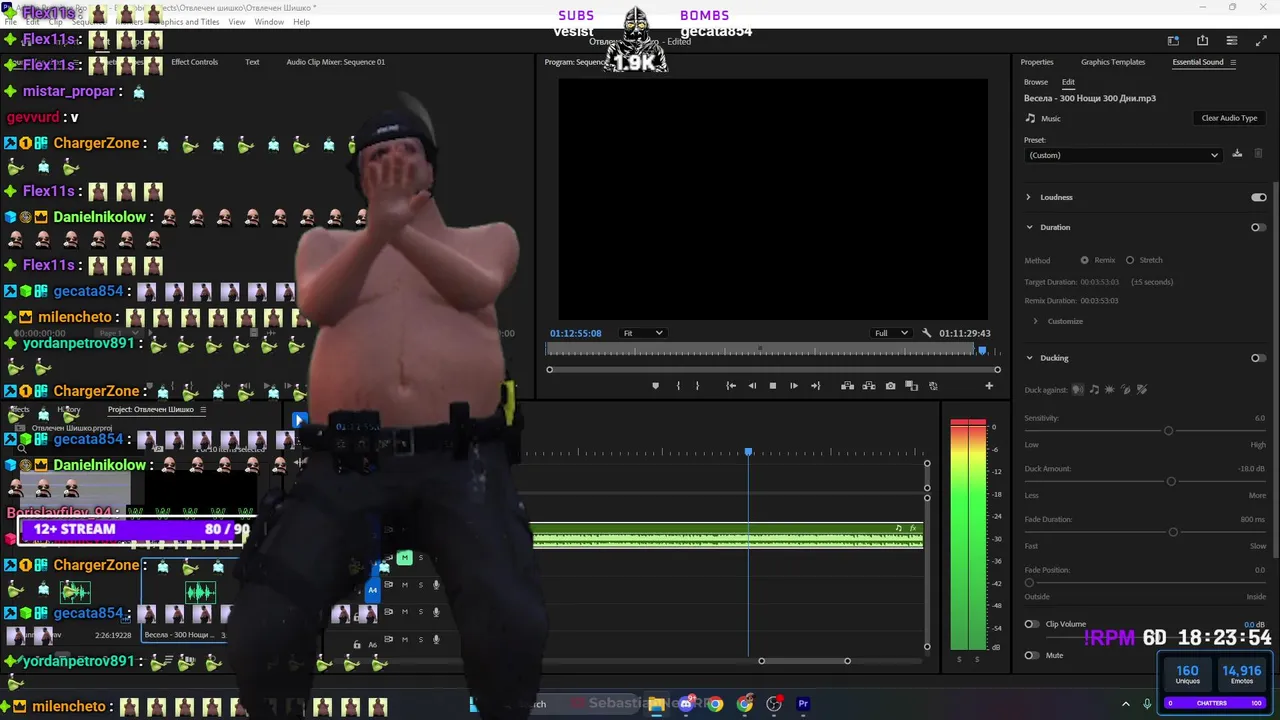Toggle the Loudness switch

click(x=1259, y=197)
